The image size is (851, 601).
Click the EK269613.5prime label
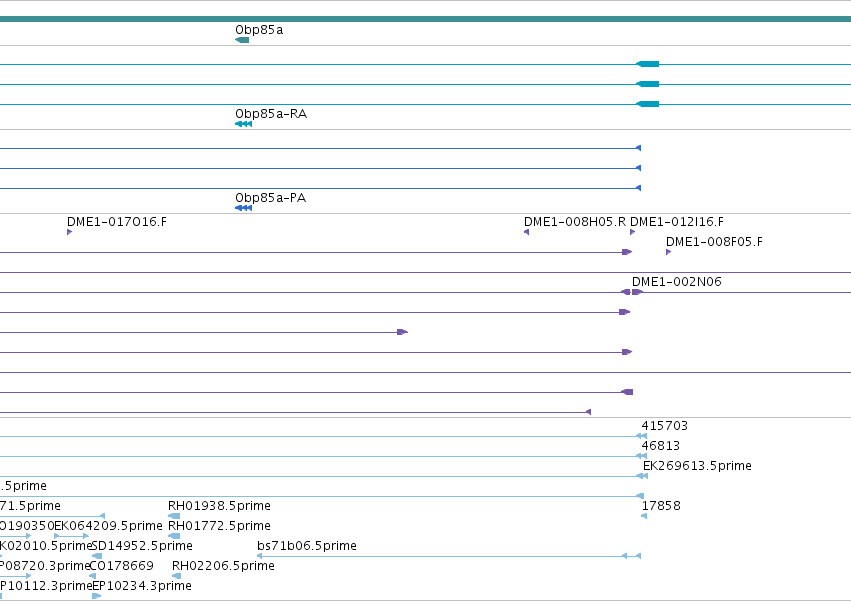point(697,466)
